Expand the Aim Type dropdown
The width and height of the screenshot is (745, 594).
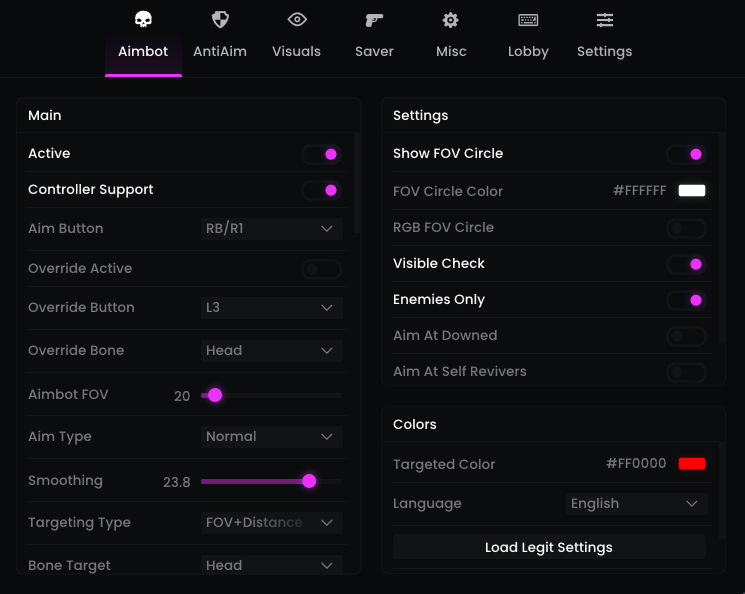(x=272, y=437)
